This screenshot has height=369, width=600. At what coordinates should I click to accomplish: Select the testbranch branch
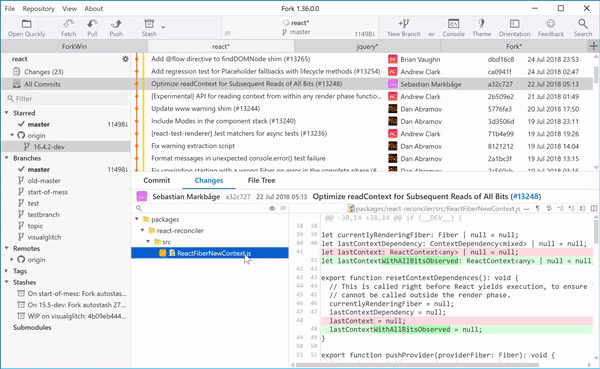[x=43, y=214]
